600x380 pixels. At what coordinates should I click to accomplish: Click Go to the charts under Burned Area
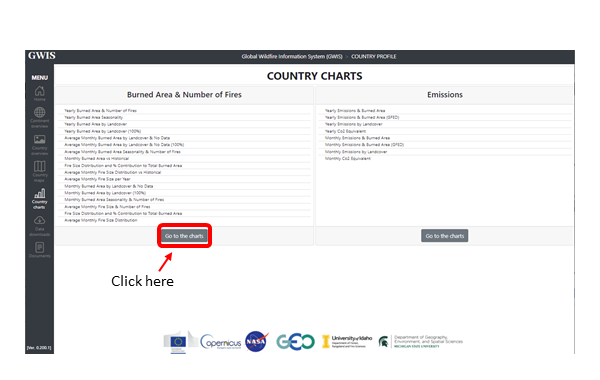pos(184,236)
